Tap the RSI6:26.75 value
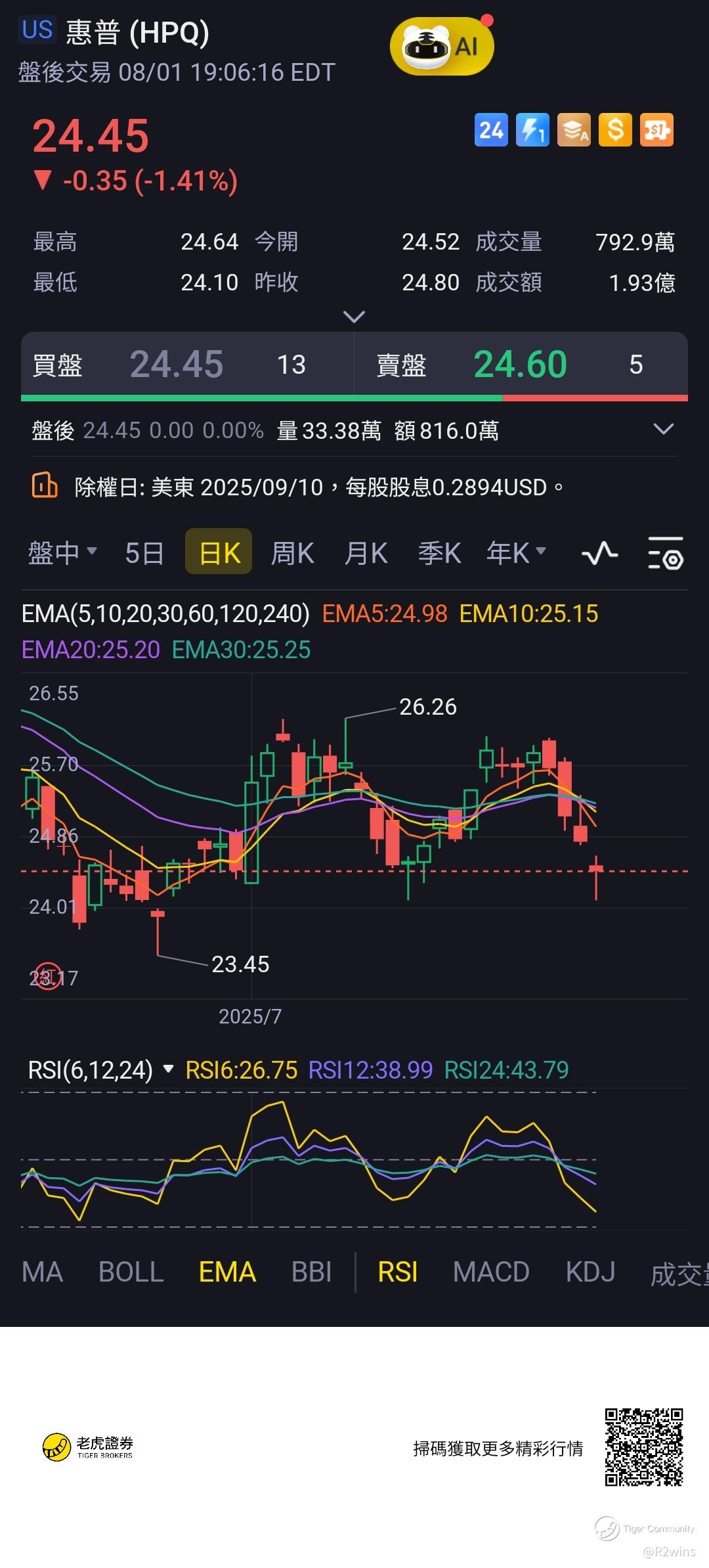Image resolution: width=709 pixels, height=1568 pixels. (x=242, y=1070)
